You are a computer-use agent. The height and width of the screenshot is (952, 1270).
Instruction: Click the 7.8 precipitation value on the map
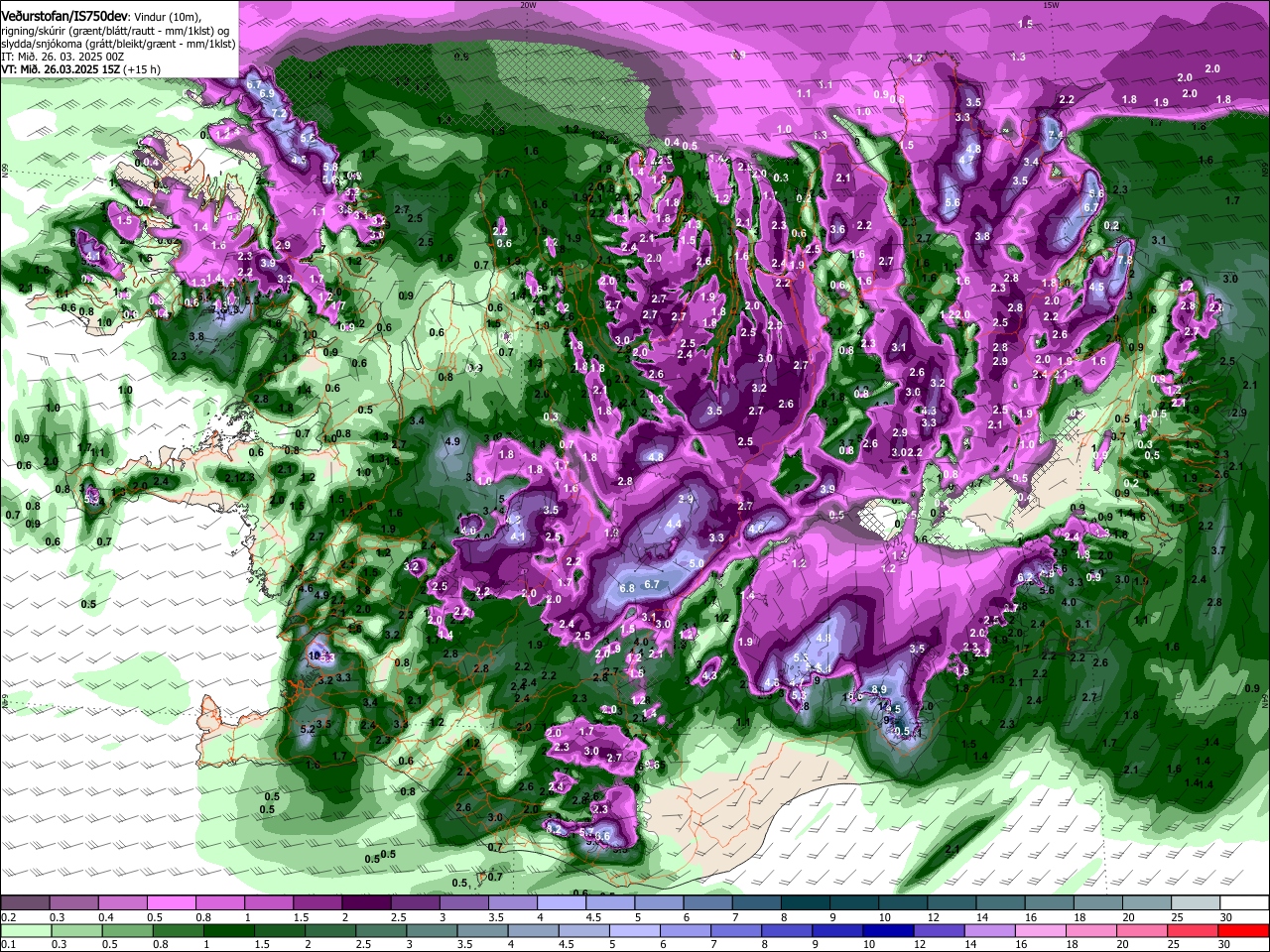(1125, 261)
